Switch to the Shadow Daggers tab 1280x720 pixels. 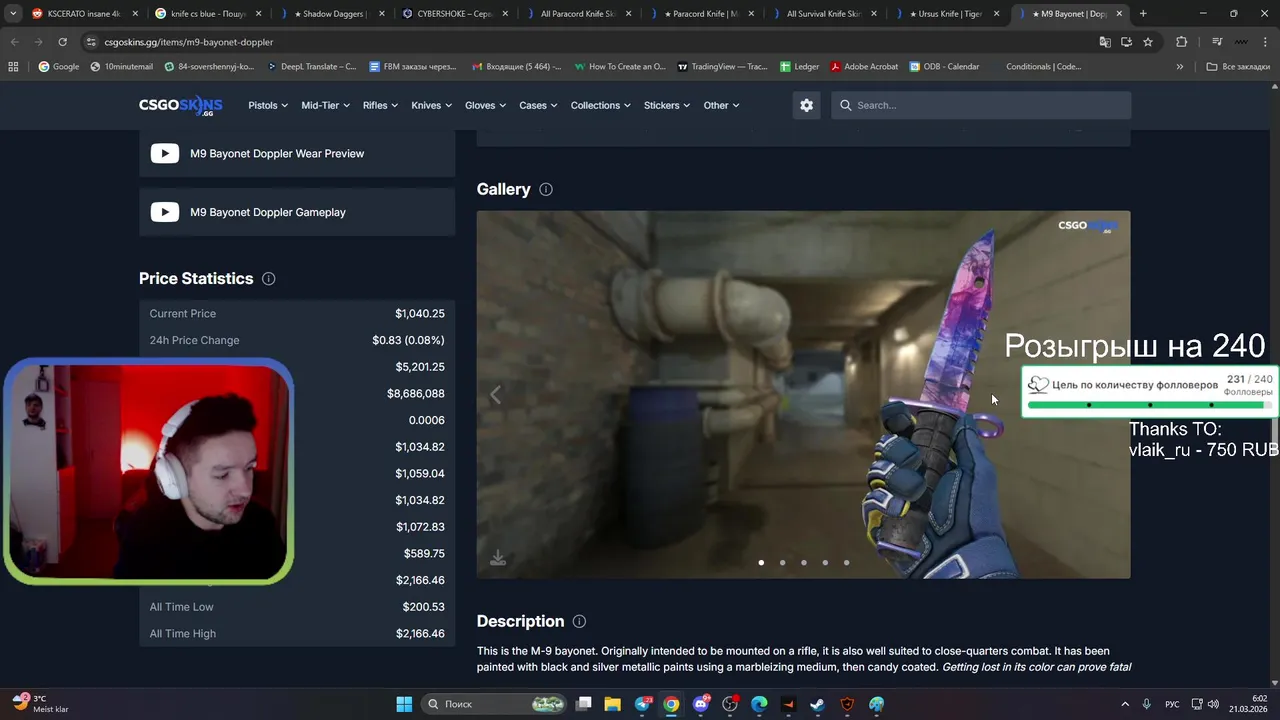[x=330, y=14]
